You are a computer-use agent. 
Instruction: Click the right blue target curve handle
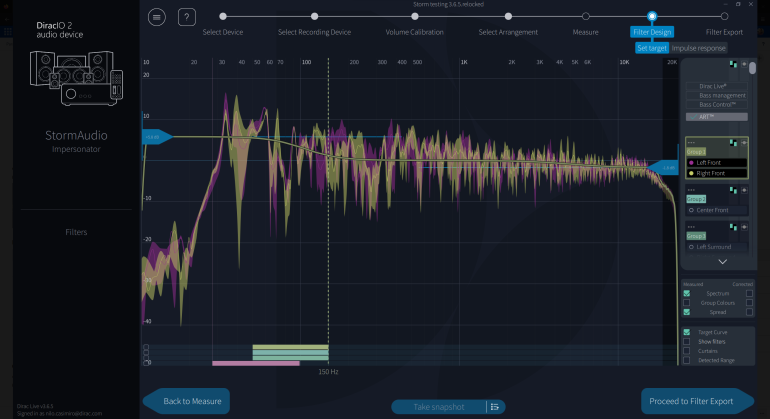point(665,168)
